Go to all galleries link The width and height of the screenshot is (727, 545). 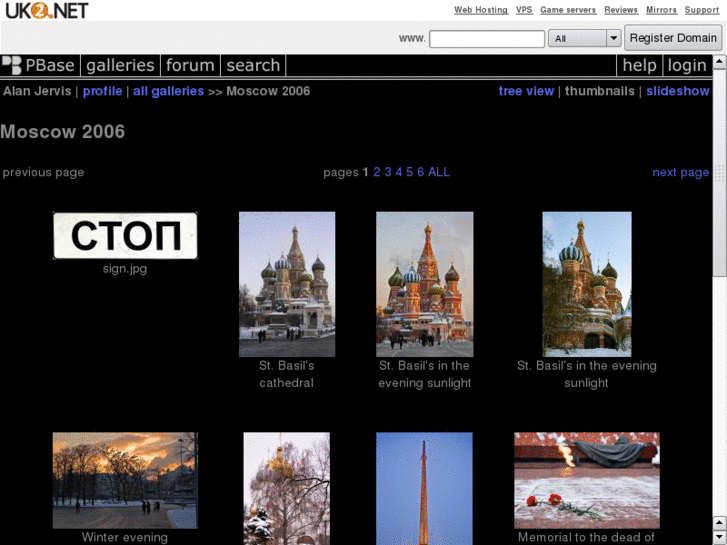(168, 91)
